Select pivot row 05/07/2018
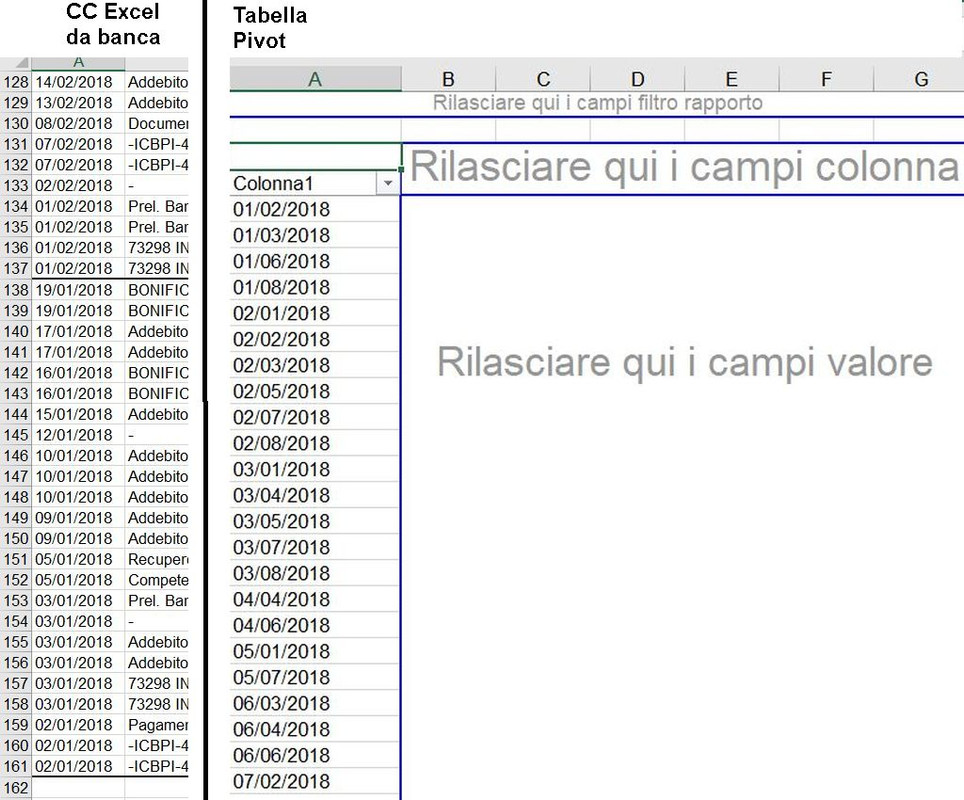 315,677
